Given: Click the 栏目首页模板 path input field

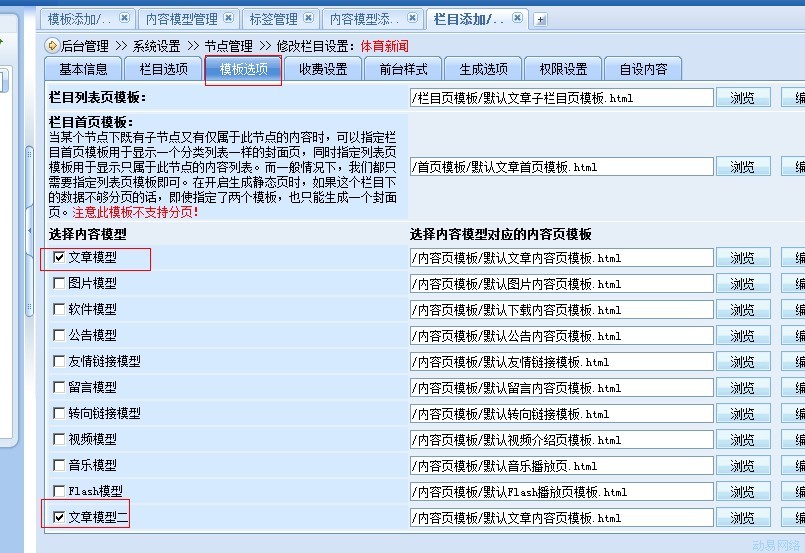Looking at the screenshot, I should pyautogui.click(x=561, y=167).
